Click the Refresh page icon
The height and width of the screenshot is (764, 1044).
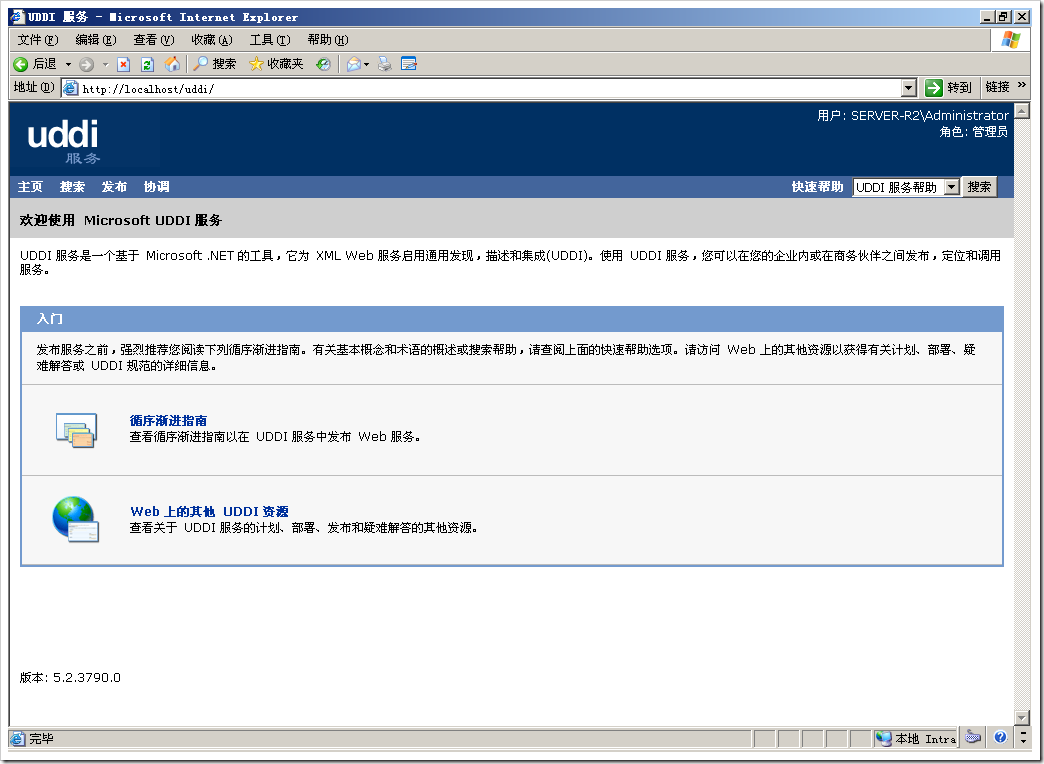pos(147,64)
